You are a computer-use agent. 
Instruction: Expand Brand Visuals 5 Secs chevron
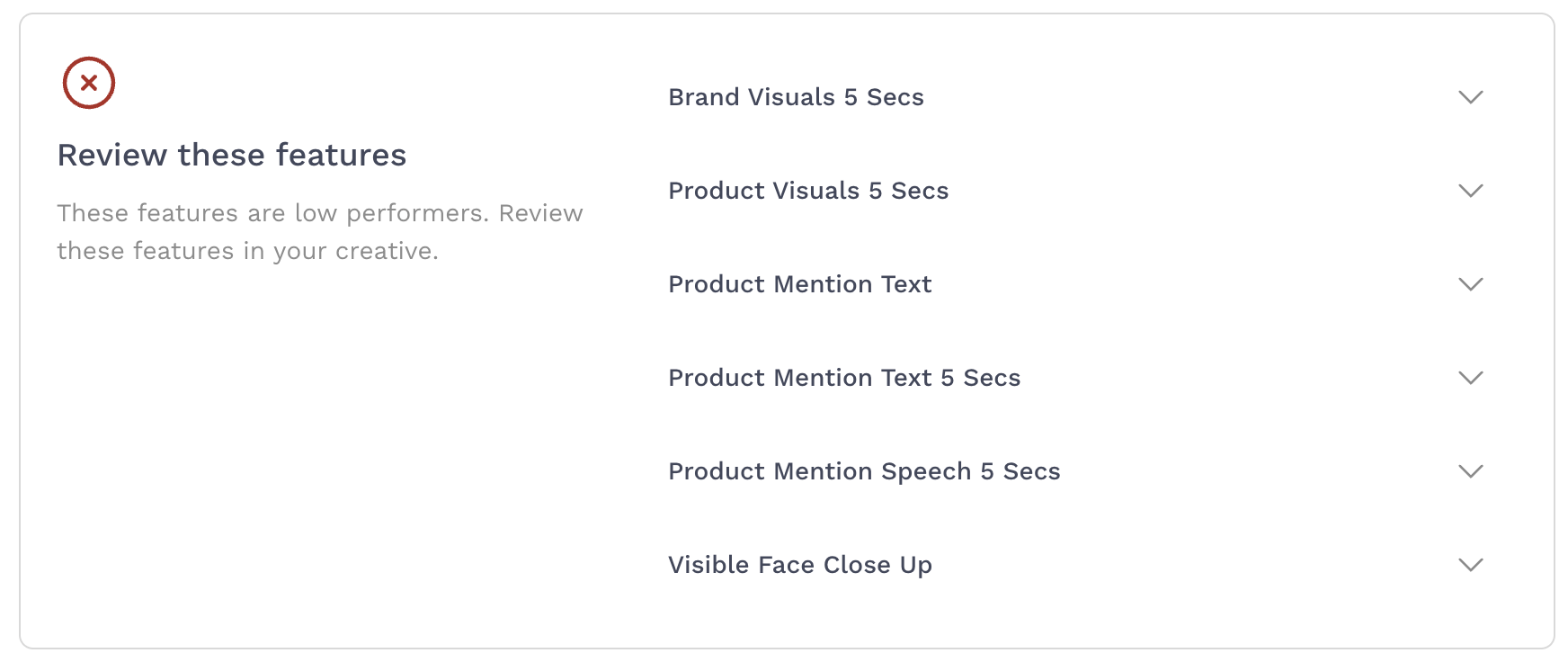pos(1470,97)
